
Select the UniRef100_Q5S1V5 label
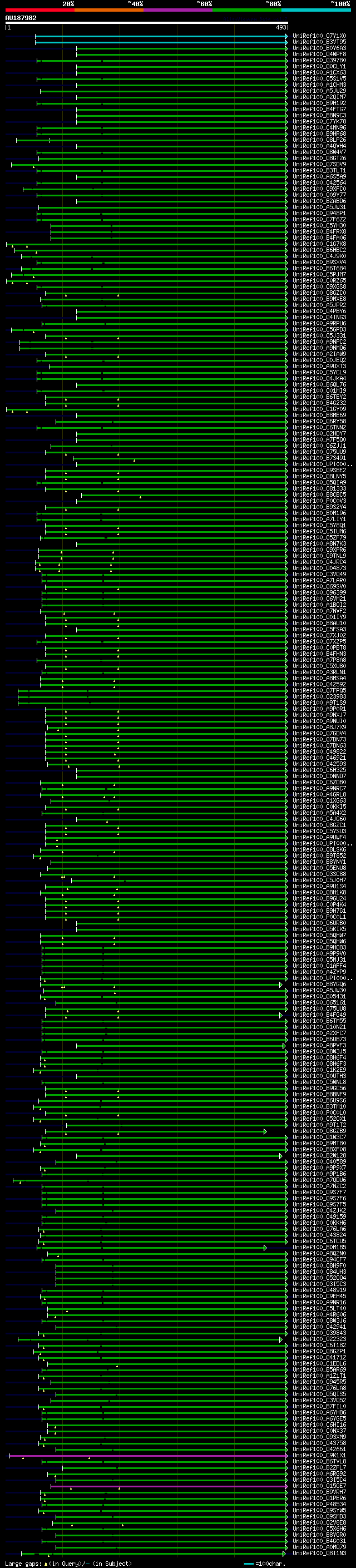pos(319,79)
